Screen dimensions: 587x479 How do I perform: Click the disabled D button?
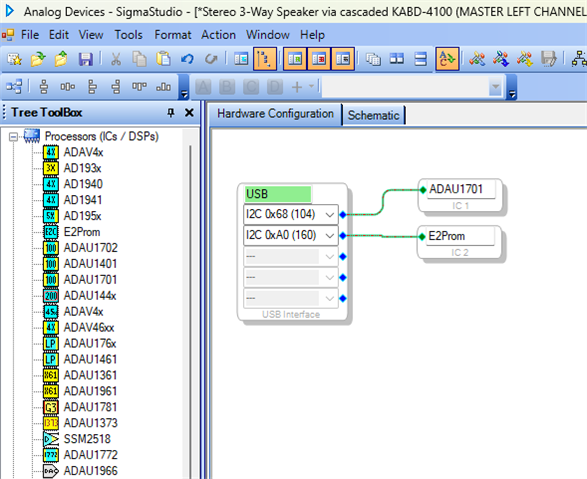[x=275, y=87]
